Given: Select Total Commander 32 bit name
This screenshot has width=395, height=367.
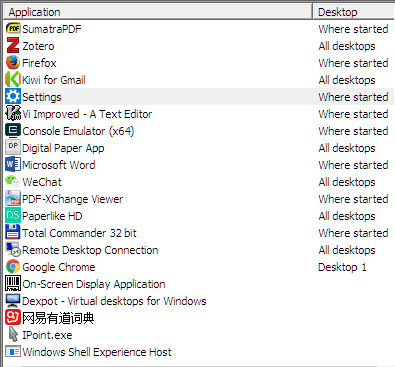Looking at the screenshot, I should (x=79, y=233).
